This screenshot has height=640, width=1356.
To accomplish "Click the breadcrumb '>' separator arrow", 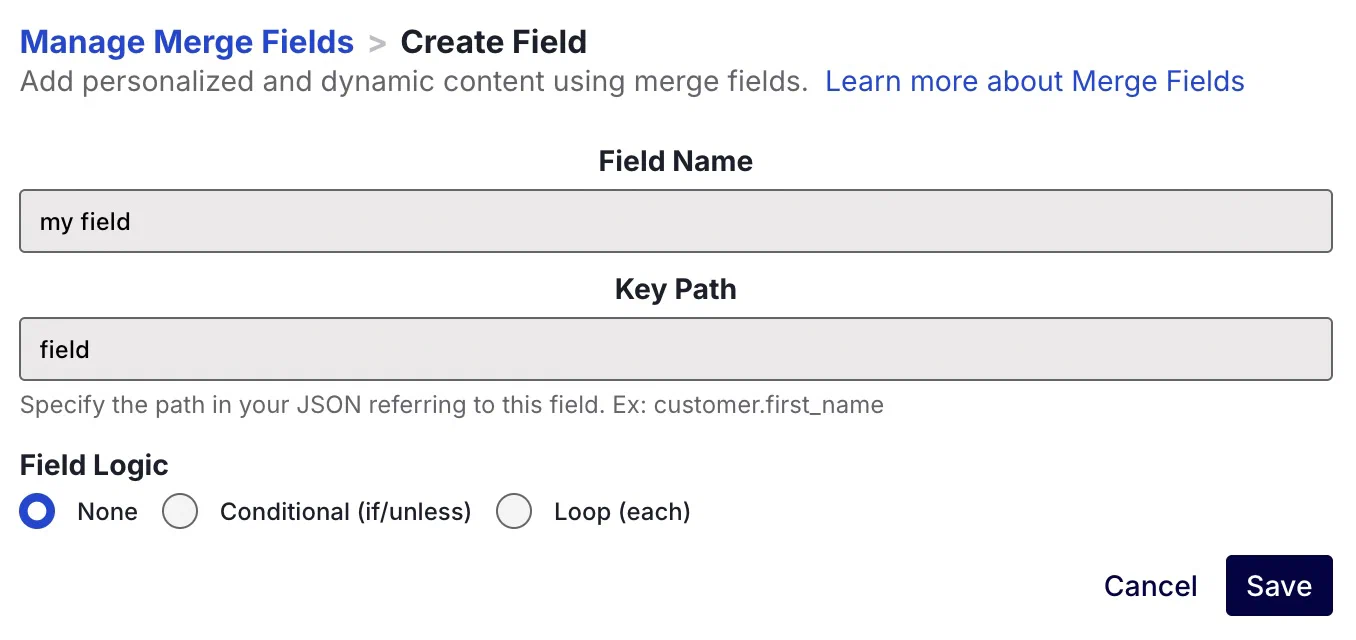I will point(377,43).
